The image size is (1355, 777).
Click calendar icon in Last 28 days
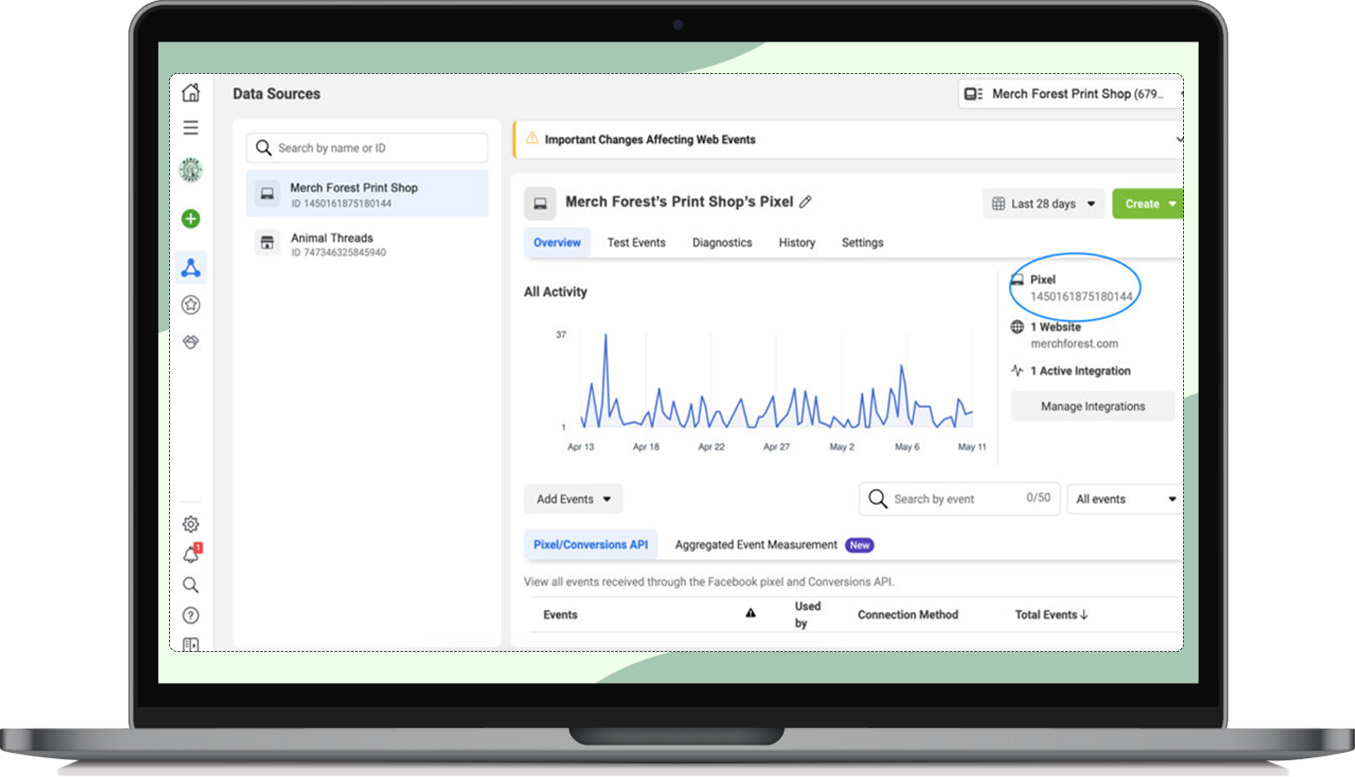(998, 204)
